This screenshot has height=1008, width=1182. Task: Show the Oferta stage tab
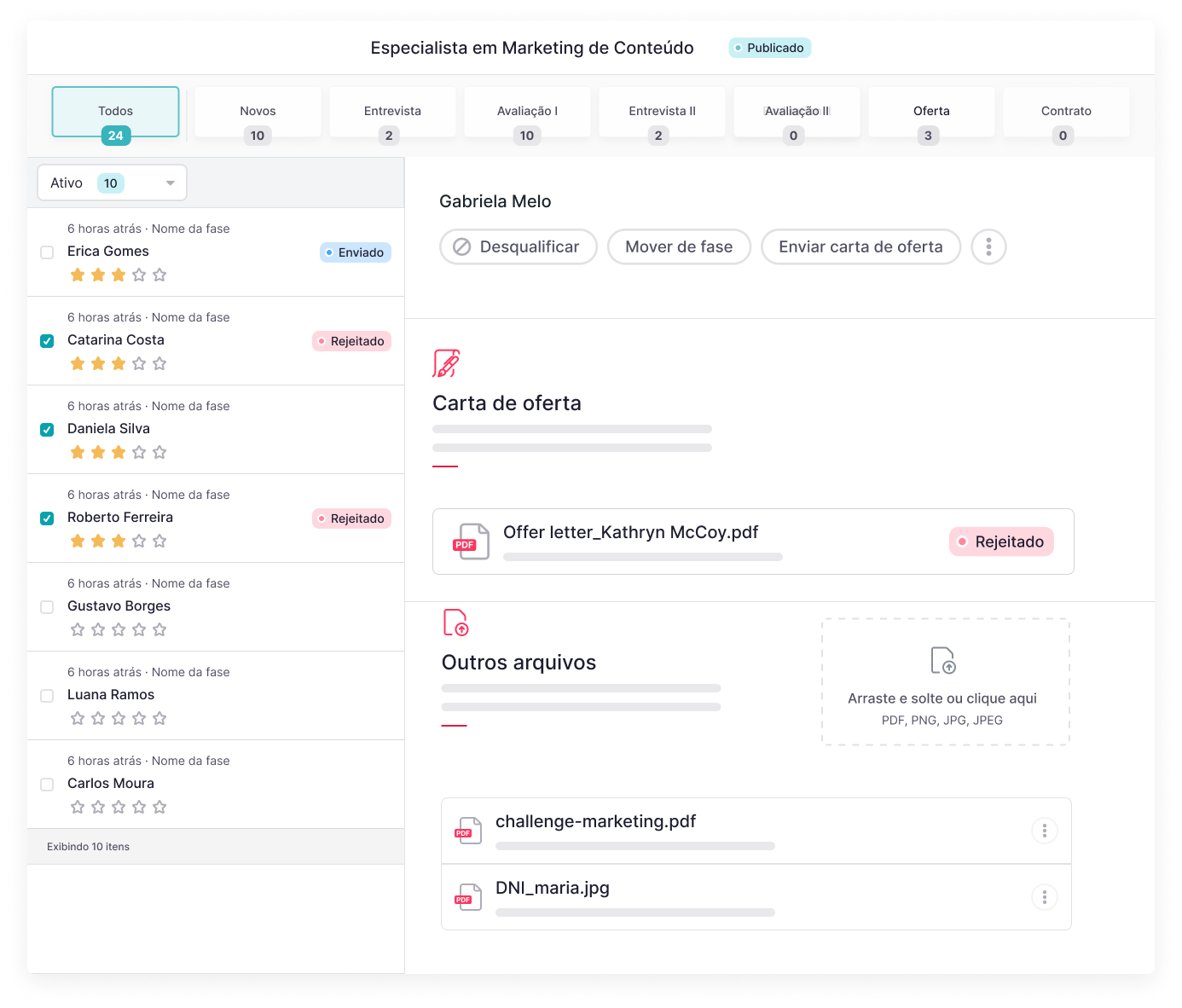click(x=931, y=112)
